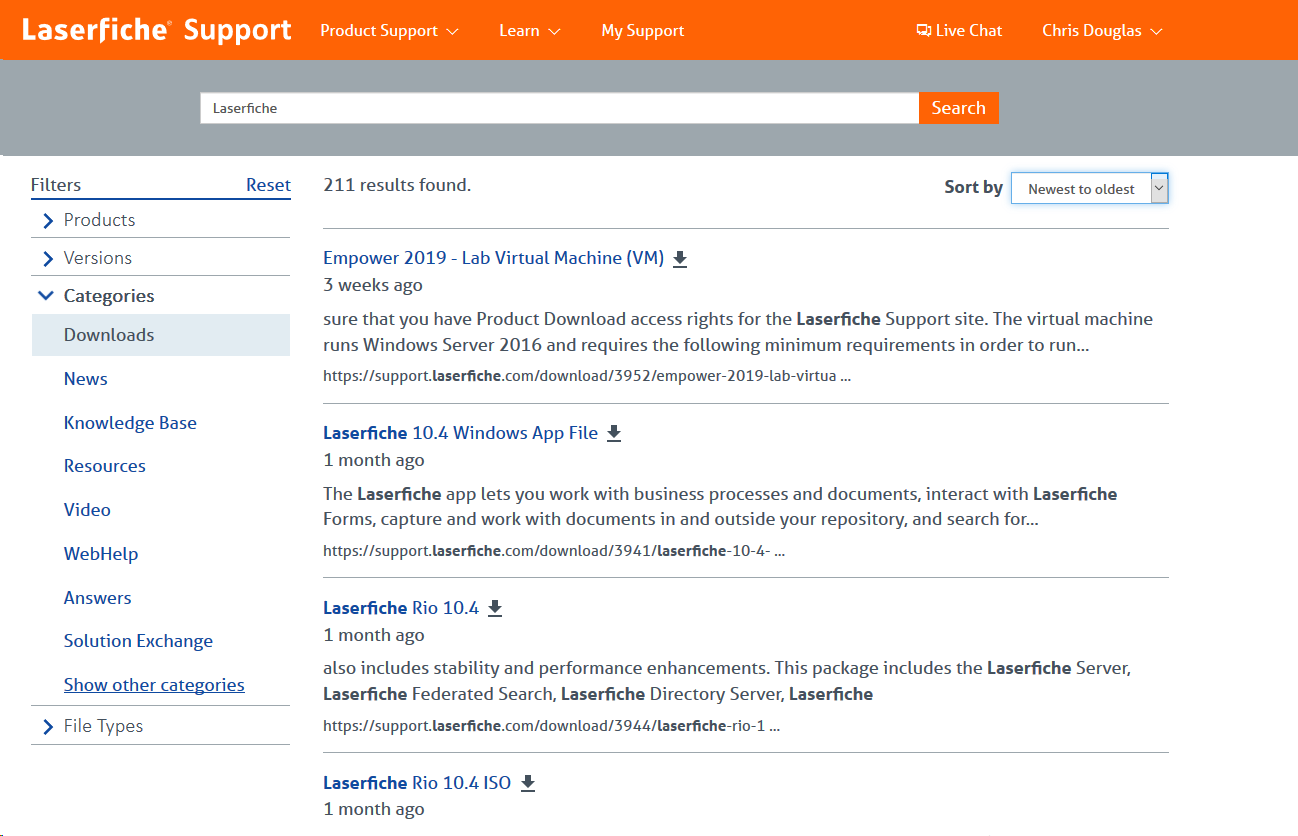Select the WebHelp category filter
Image resolution: width=1298 pixels, height=836 pixels.
coord(101,554)
